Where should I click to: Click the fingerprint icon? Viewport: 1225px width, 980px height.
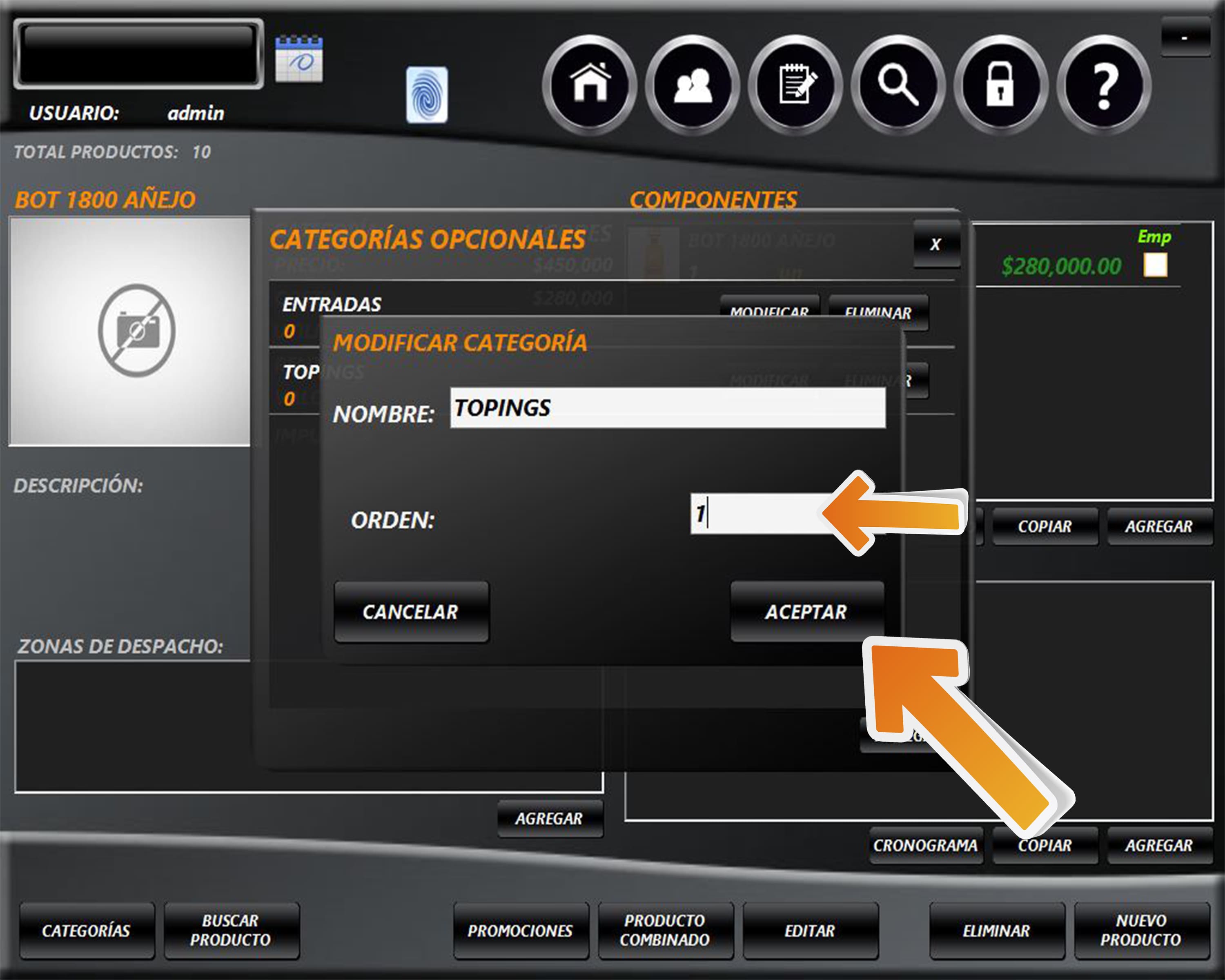click(427, 95)
